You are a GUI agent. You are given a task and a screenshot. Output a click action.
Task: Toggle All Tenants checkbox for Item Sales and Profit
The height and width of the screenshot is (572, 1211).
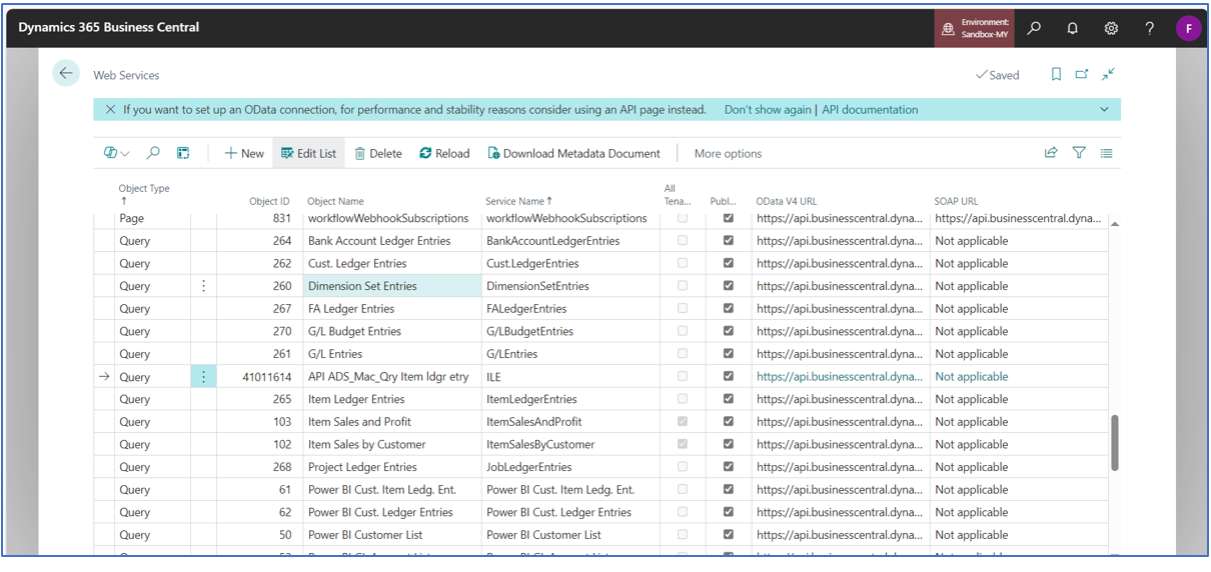pos(683,422)
